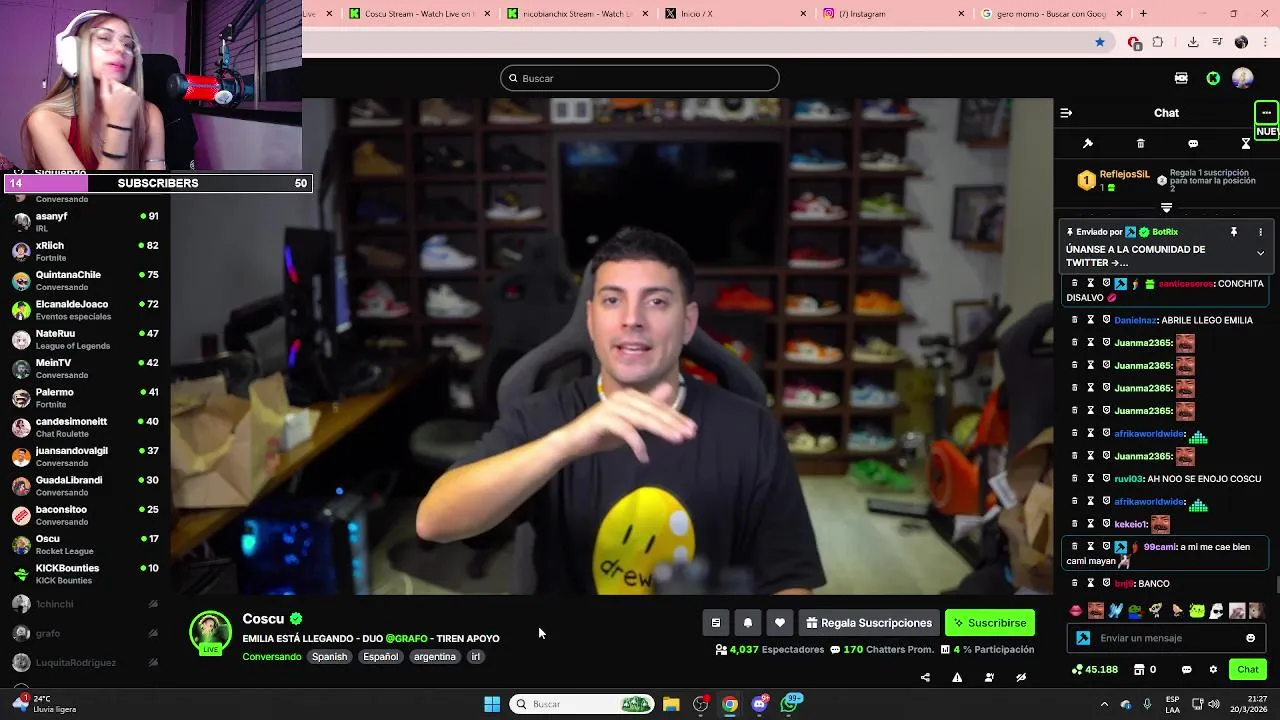Image resolution: width=1280 pixels, height=720 pixels.
Task: Click the report warning triangle icon
Action: tap(957, 677)
